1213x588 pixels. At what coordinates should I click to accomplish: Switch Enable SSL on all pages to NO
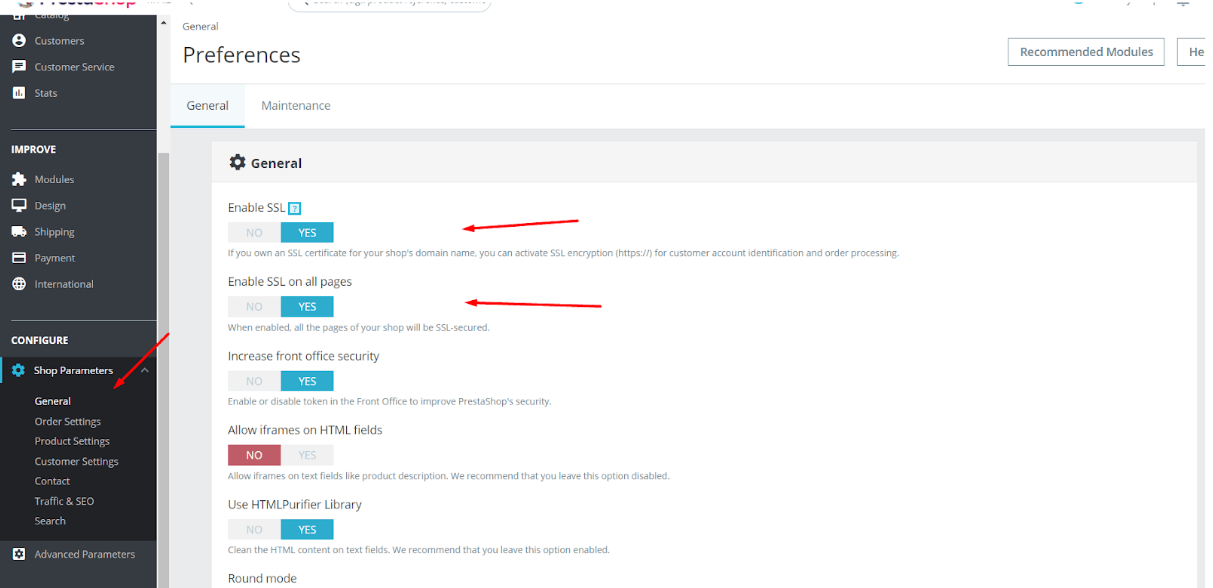coord(254,307)
